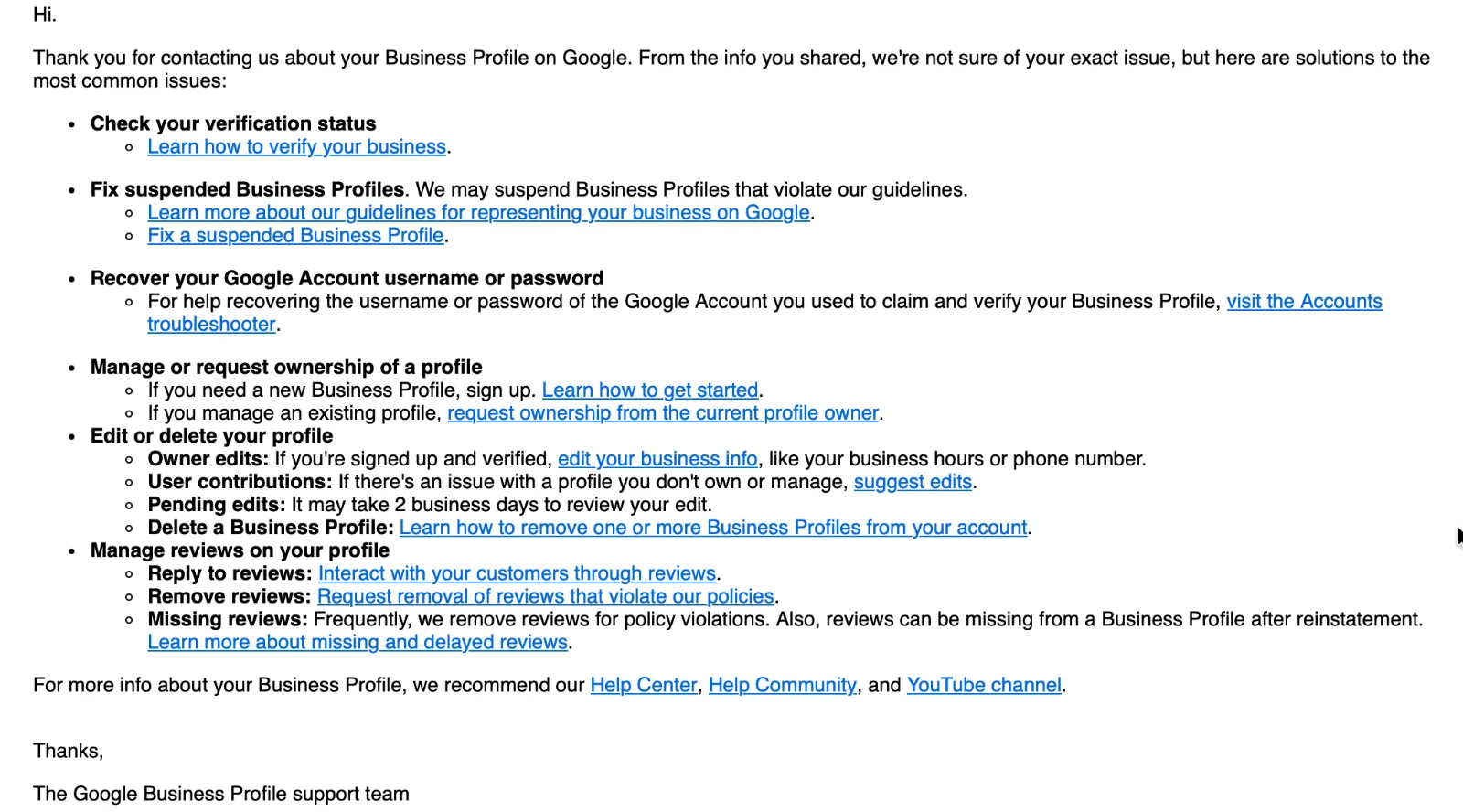Screen dimensions: 1463x812
Task: Open 'edit your business info' link
Action: [x=657, y=459]
